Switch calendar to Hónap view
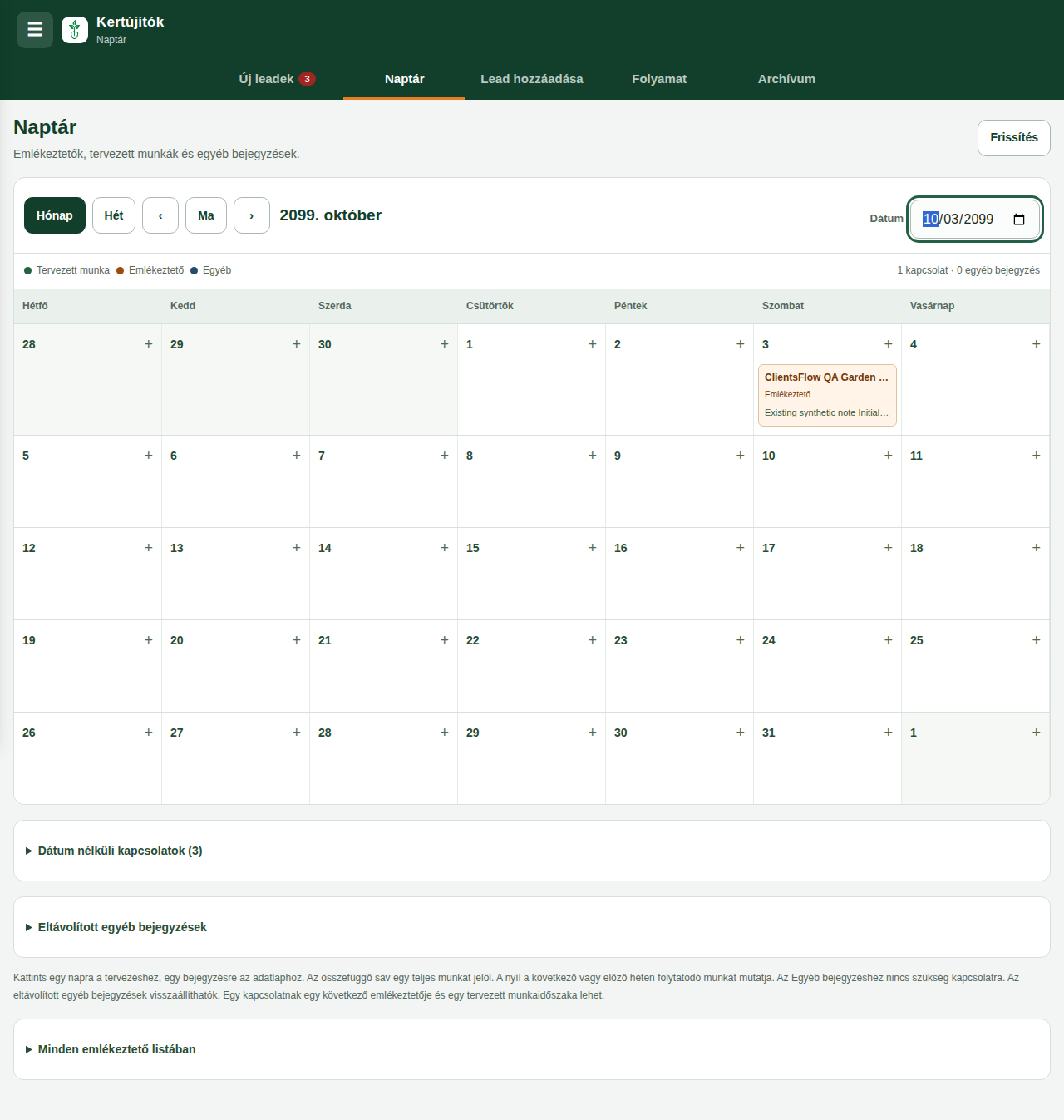1064x1120 pixels. click(x=55, y=215)
